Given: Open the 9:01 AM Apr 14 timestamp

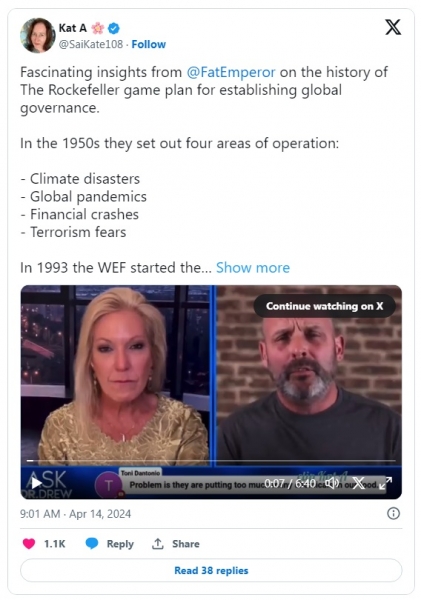Looking at the screenshot, I should tap(75, 514).
